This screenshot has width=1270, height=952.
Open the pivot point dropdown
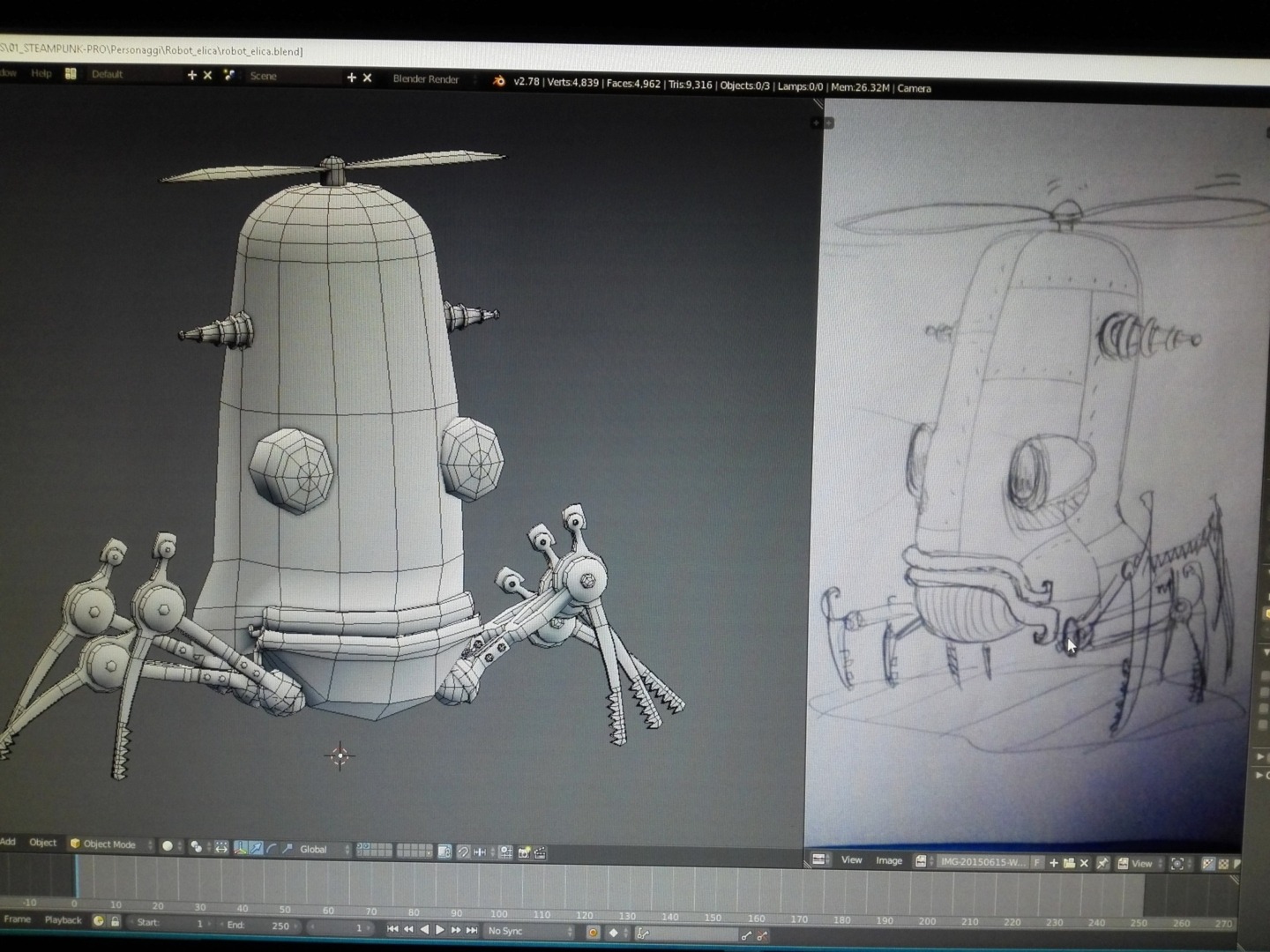click(200, 847)
